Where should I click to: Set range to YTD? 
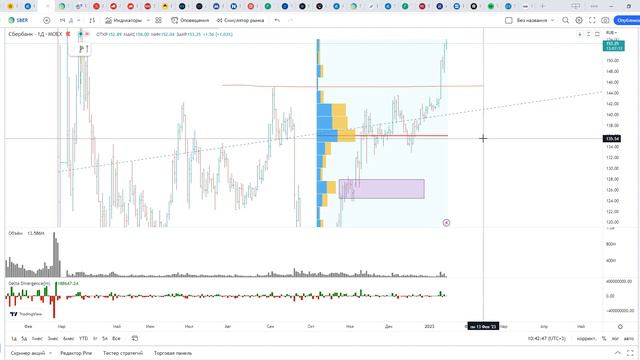pyautogui.click(x=84, y=338)
